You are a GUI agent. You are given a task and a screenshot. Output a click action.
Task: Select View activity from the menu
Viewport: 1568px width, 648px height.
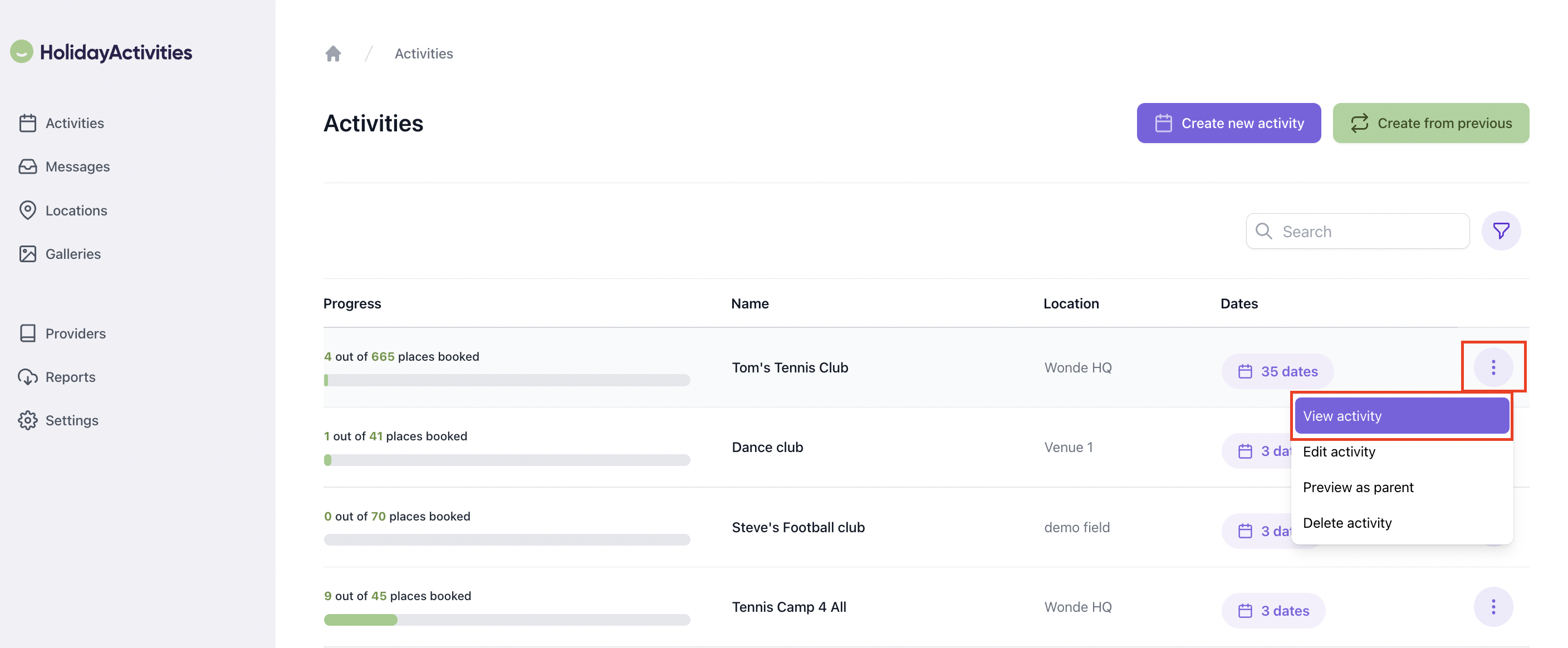(1401, 415)
